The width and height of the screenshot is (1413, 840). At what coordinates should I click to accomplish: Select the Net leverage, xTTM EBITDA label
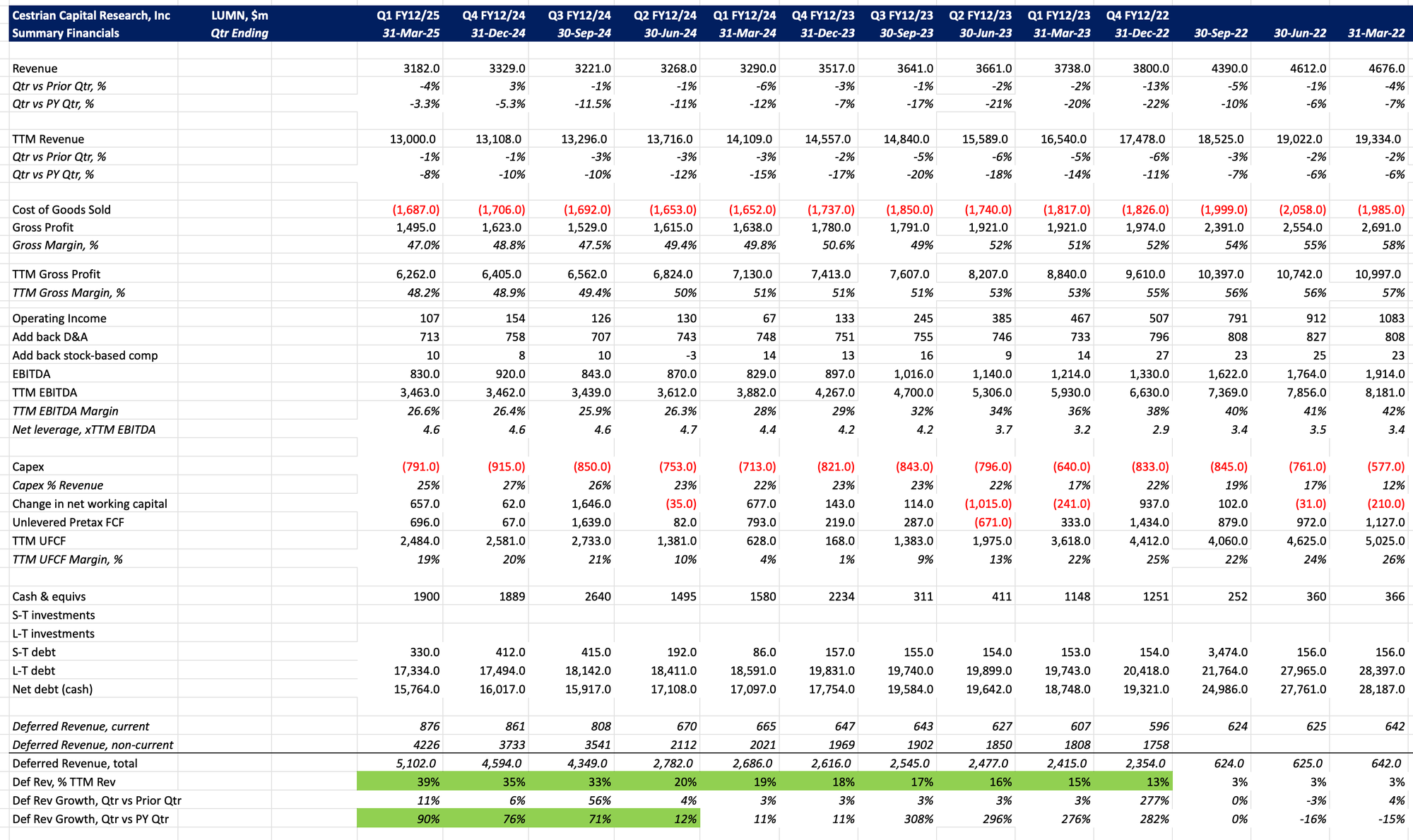[x=83, y=430]
